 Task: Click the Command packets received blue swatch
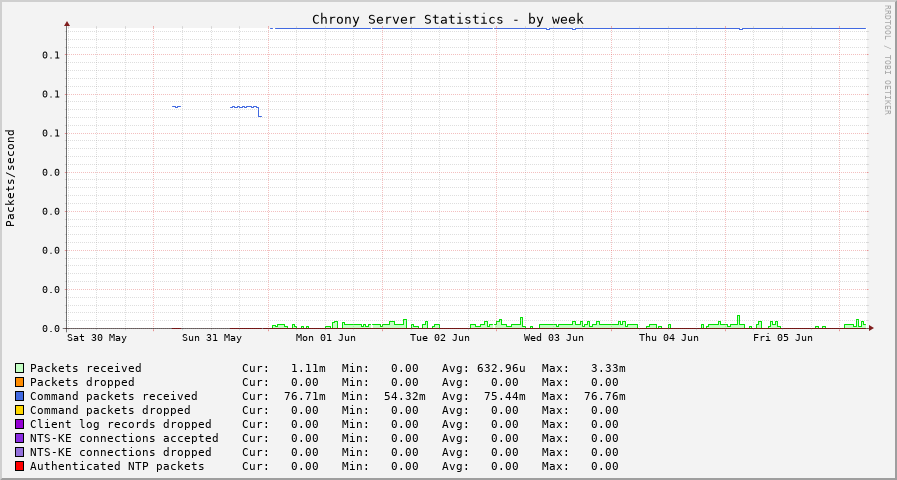(19, 396)
